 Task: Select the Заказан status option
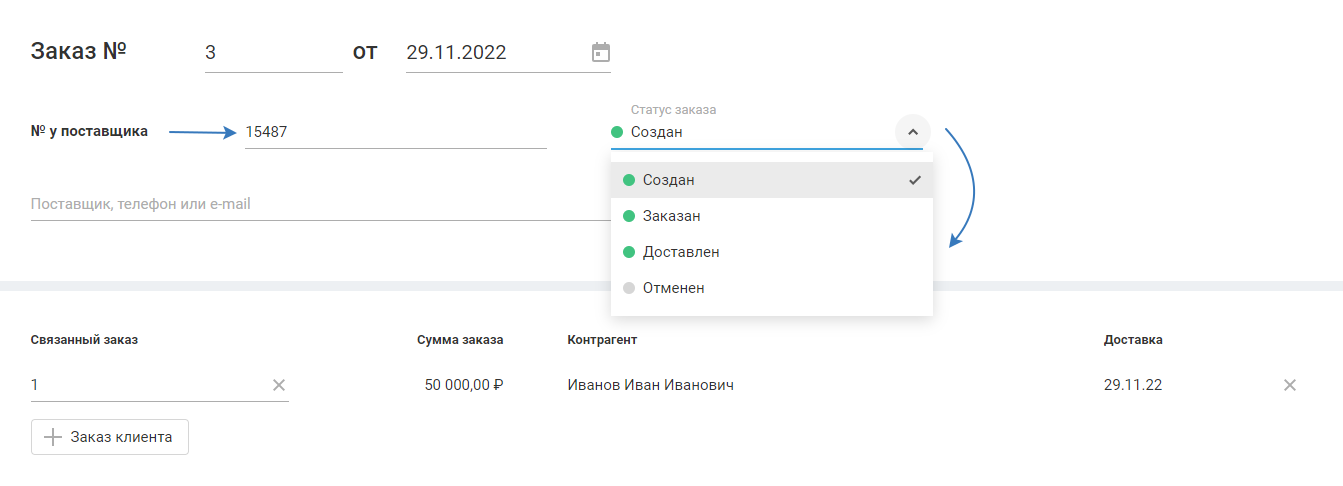click(672, 216)
